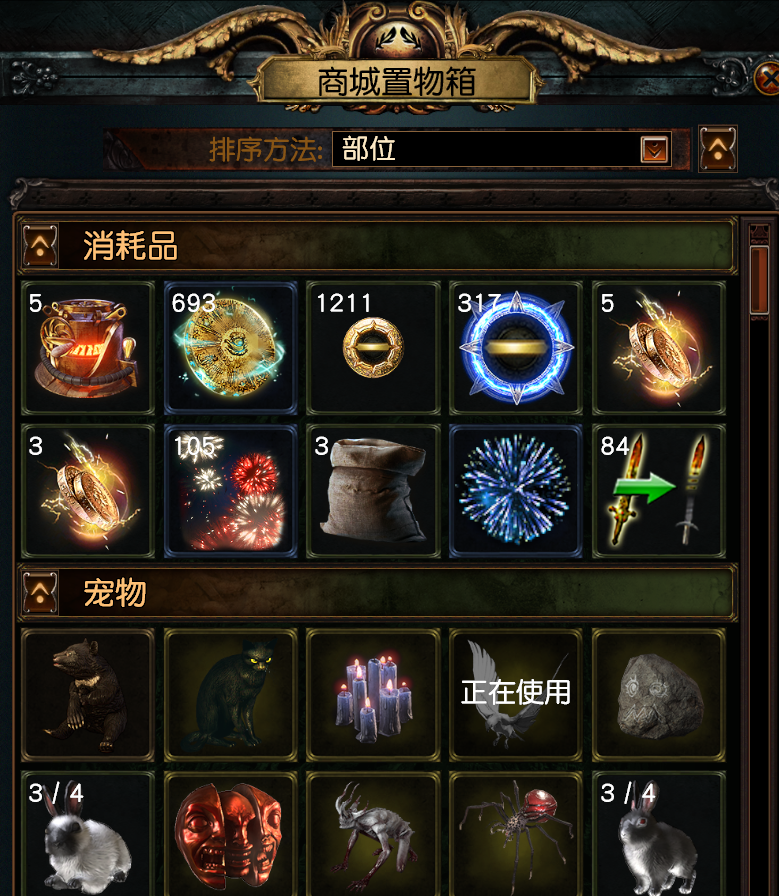Select the red triple-face mask pet
The height and width of the screenshot is (896, 779).
[230, 834]
